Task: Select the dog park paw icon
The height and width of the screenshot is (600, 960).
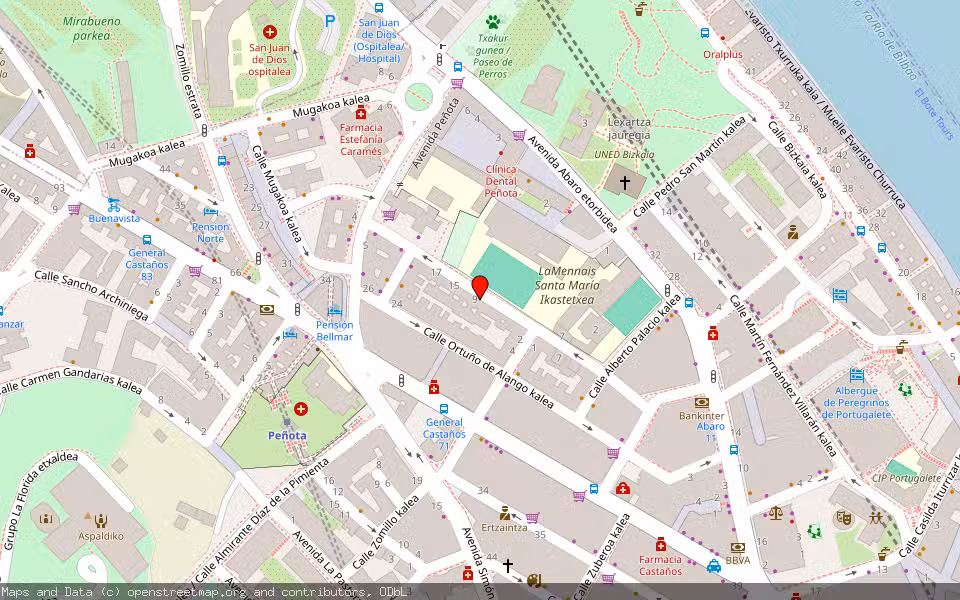Action: (x=493, y=21)
